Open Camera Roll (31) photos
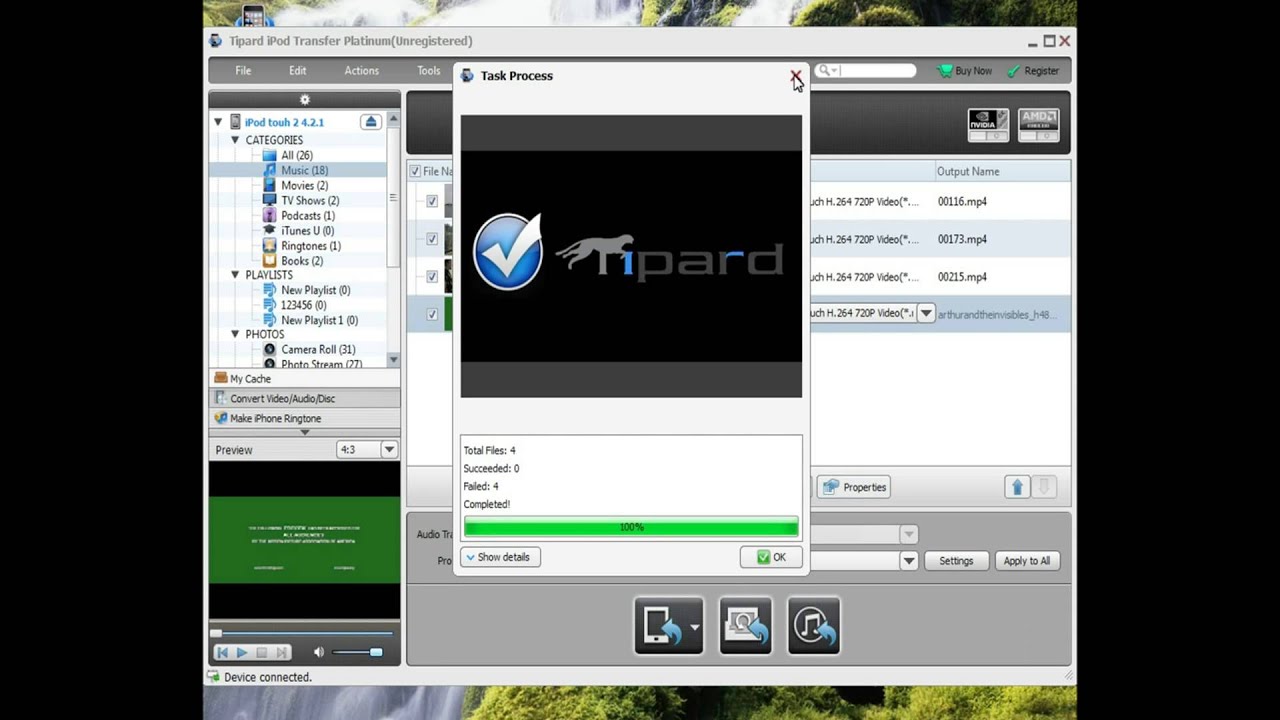Image resolution: width=1280 pixels, height=720 pixels. [318, 349]
